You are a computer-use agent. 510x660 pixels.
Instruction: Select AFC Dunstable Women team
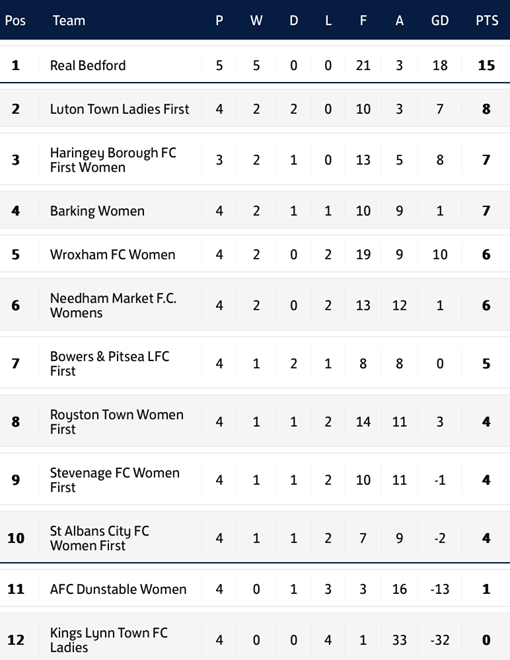pos(118,589)
